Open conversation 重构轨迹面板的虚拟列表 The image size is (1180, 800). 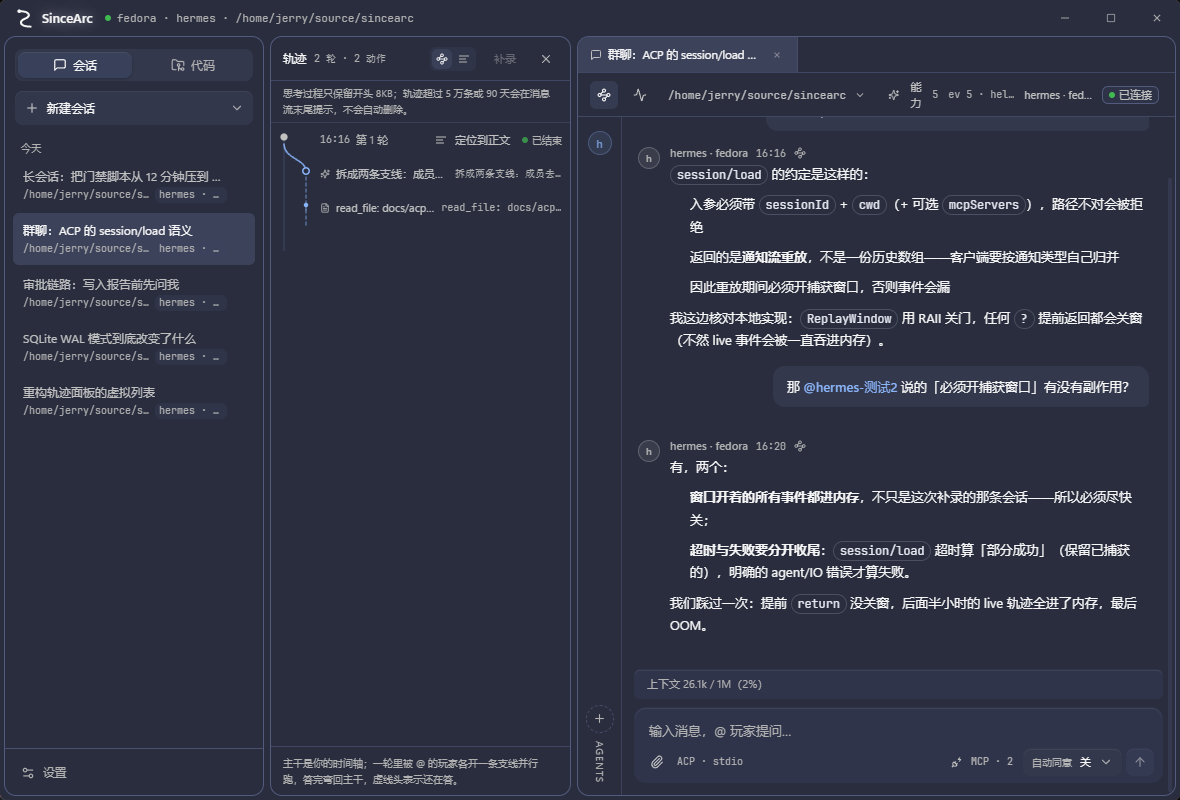[134, 401]
